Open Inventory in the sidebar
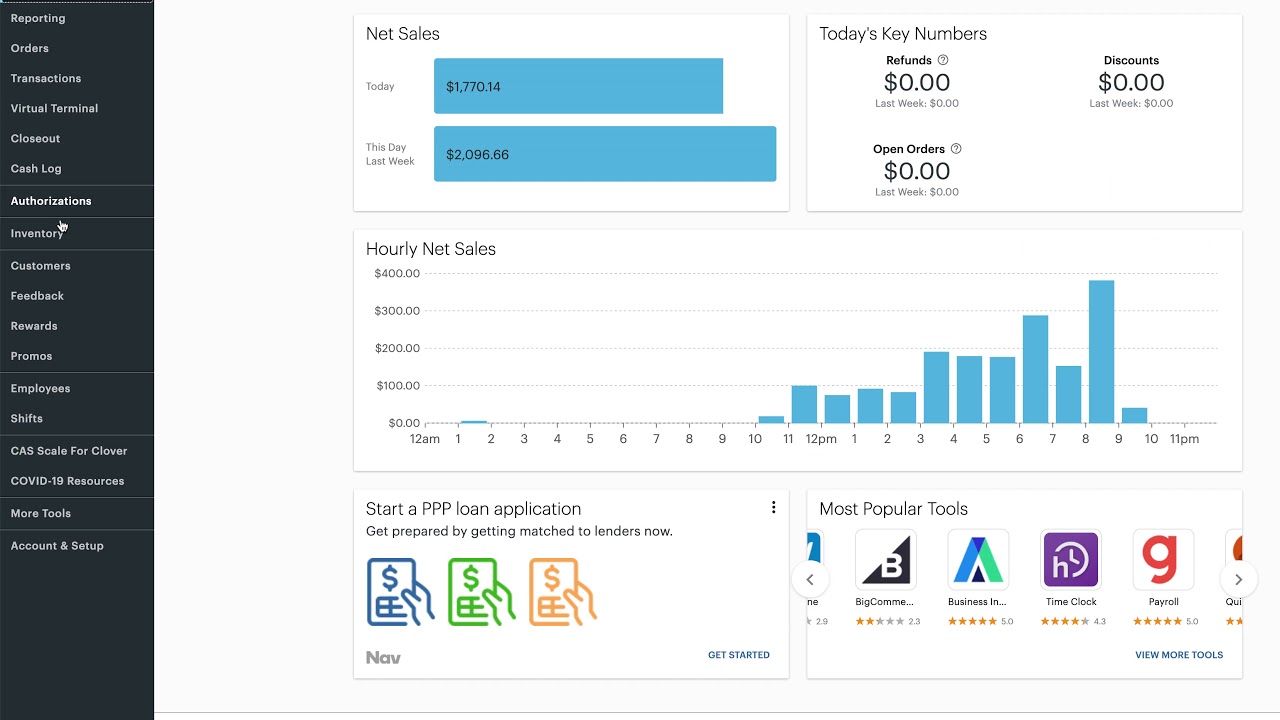 [x=36, y=234]
